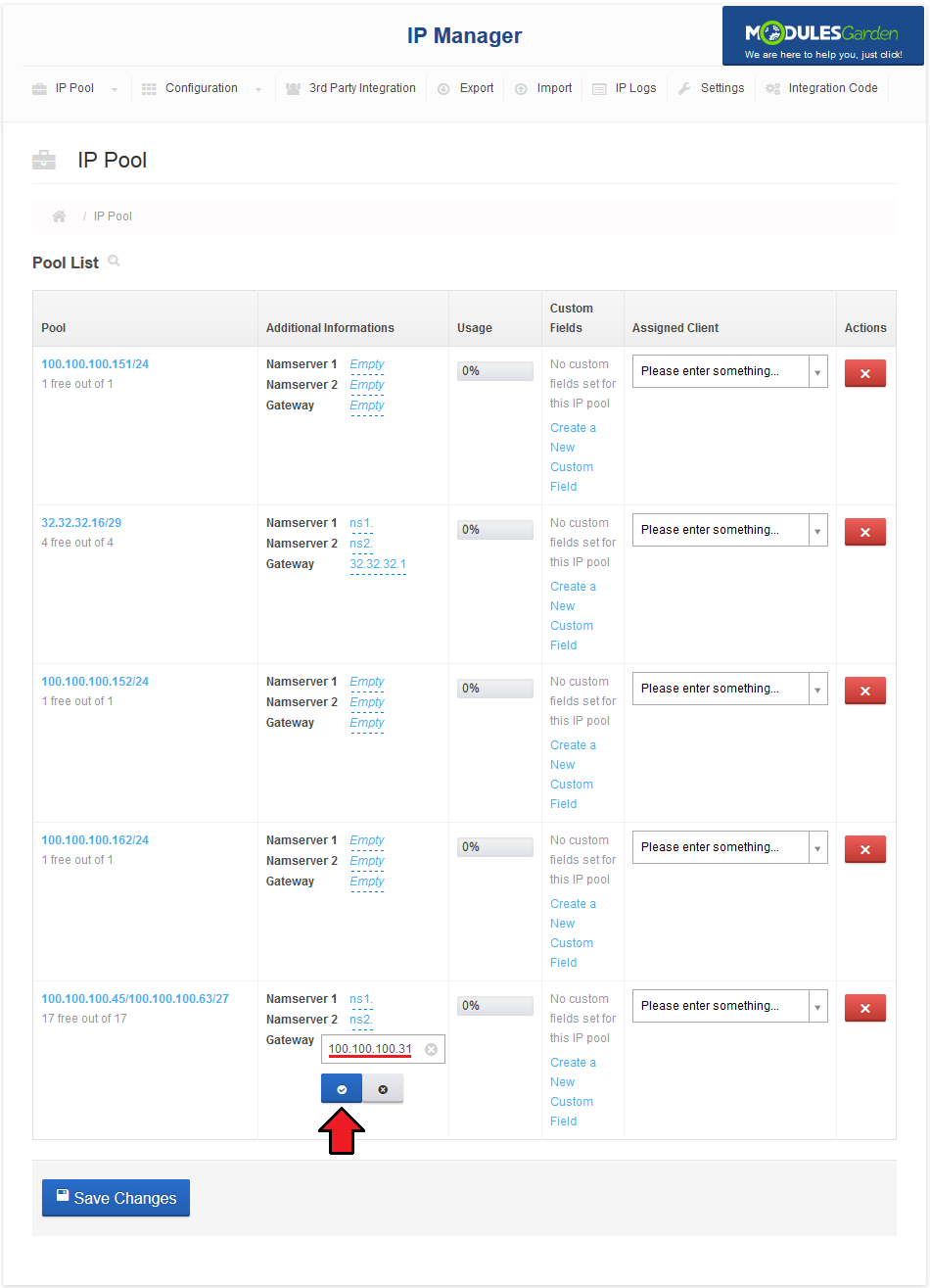Edit ns1. nameserver of pool 32.32.32.16/29
The image size is (930, 1288).
[x=361, y=523]
